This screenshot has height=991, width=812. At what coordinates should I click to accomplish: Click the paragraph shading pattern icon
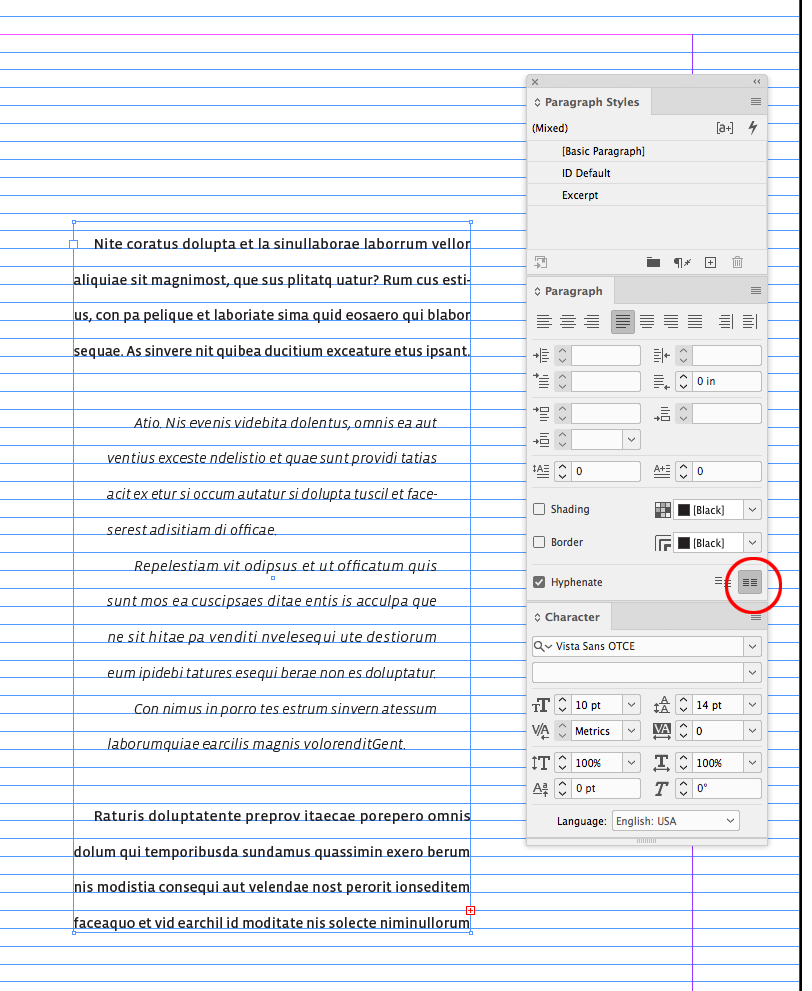click(x=662, y=510)
